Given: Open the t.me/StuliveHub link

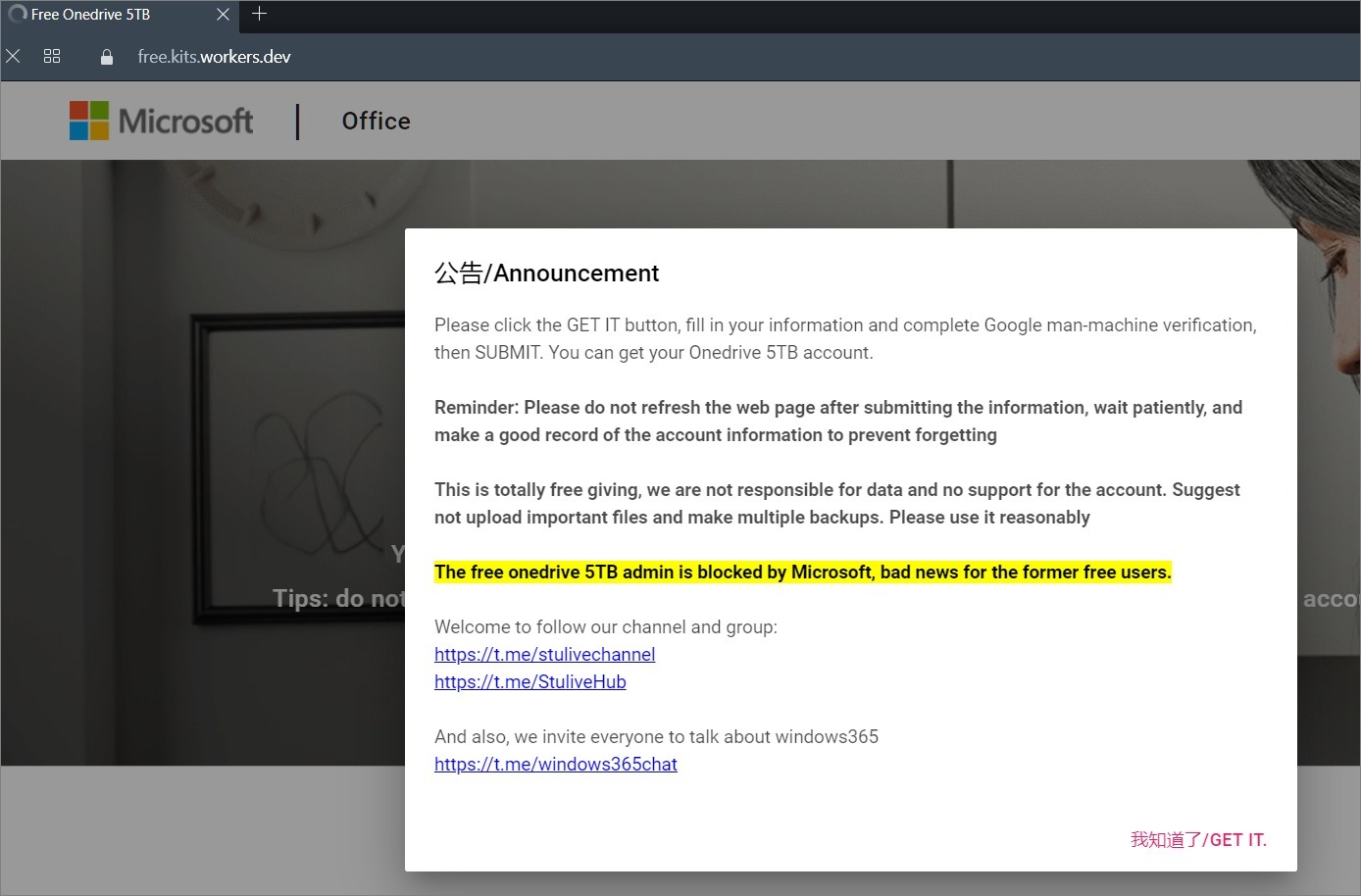Looking at the screenshot, I should click(x=529, y=681).
